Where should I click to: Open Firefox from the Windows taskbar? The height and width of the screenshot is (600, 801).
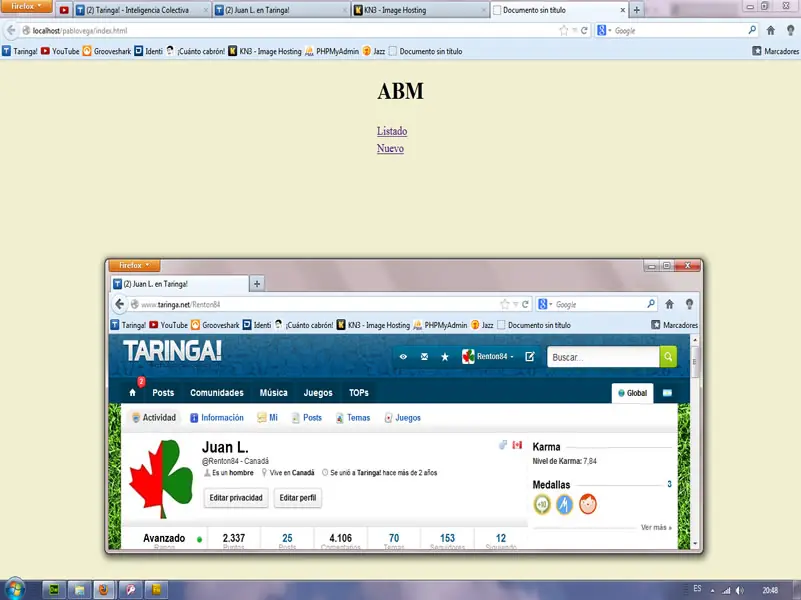point(104,590)
